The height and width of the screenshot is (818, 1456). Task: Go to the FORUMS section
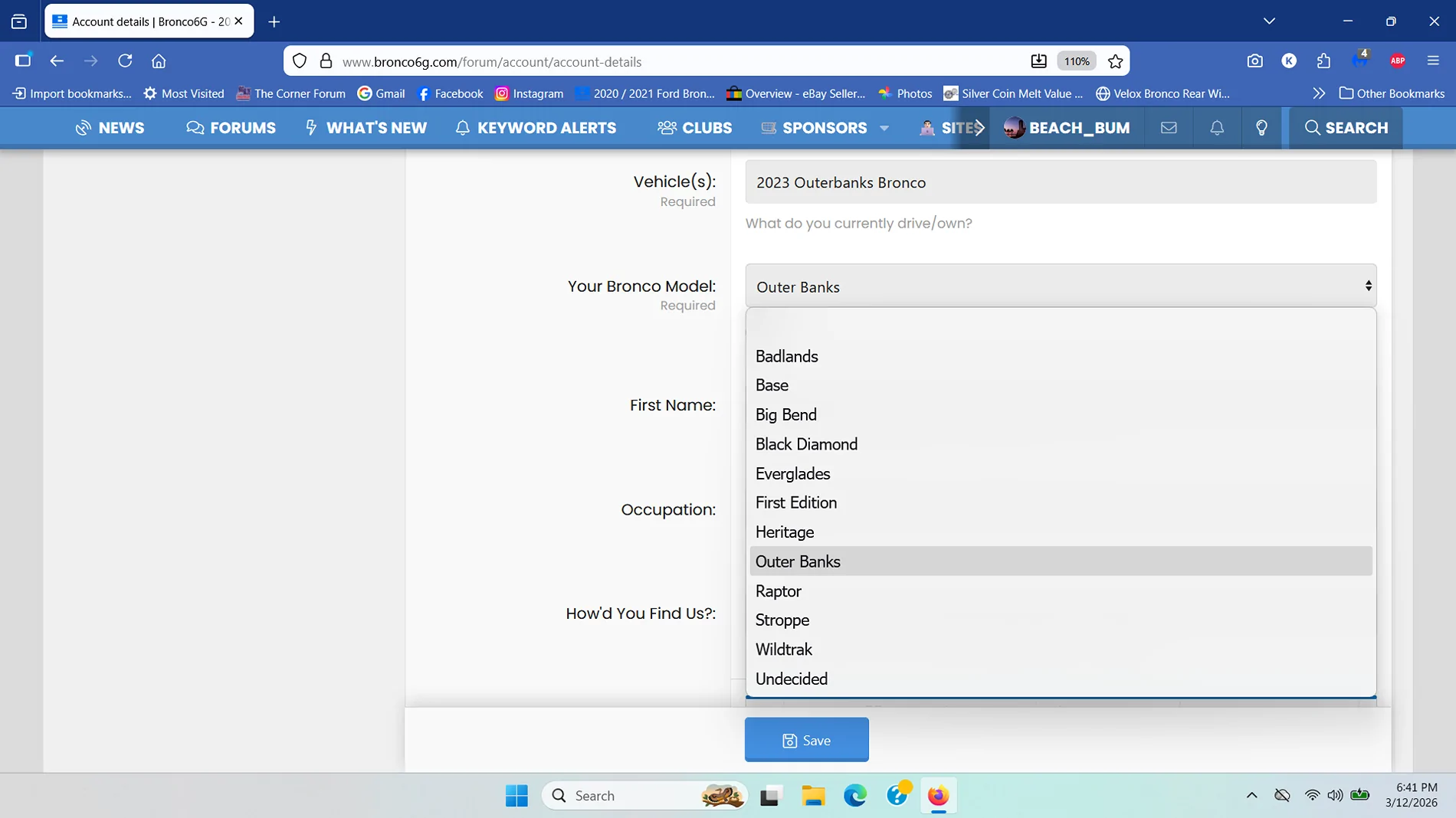click(231, 128)
